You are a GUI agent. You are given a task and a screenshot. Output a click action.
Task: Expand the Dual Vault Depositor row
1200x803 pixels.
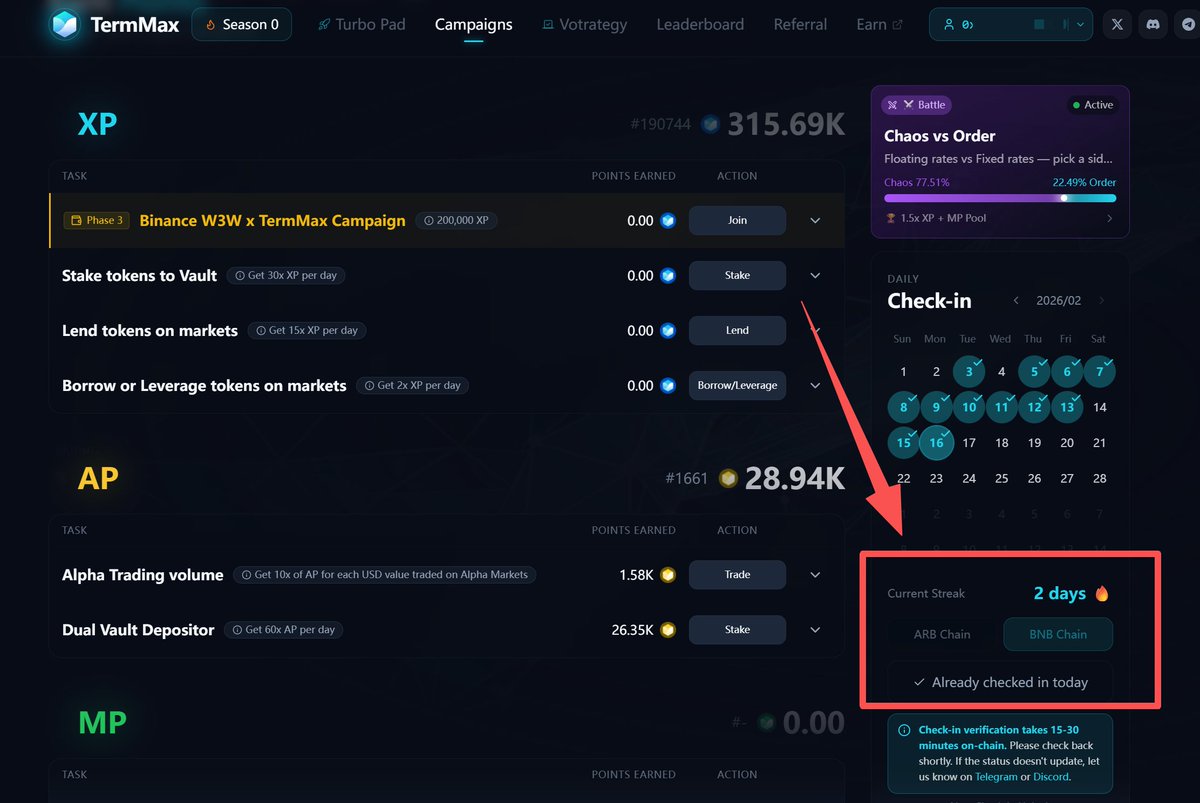tap(815, 630)
